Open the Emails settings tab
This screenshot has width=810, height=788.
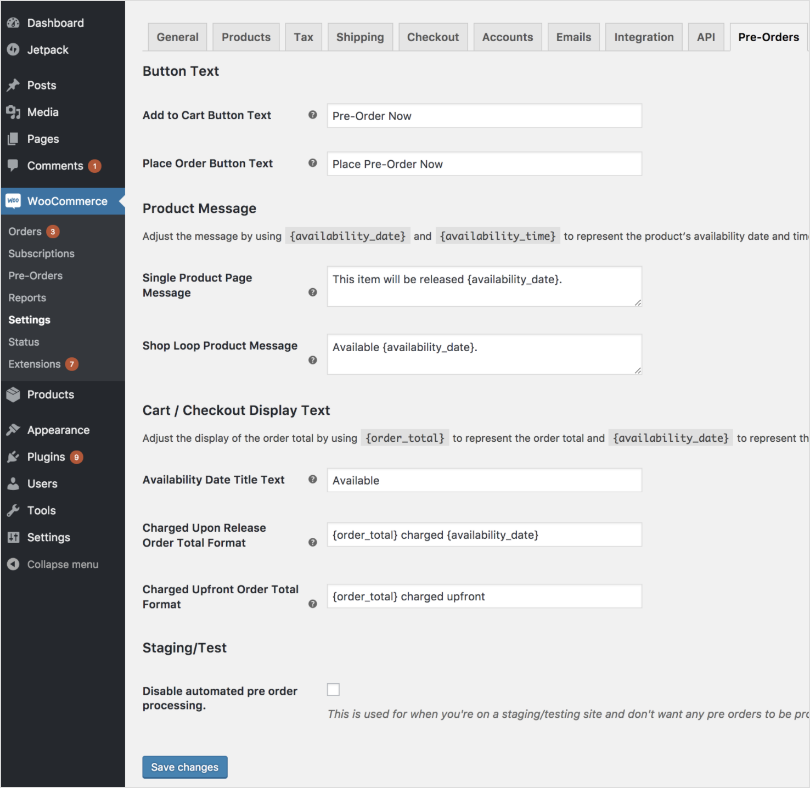(574, 37)
